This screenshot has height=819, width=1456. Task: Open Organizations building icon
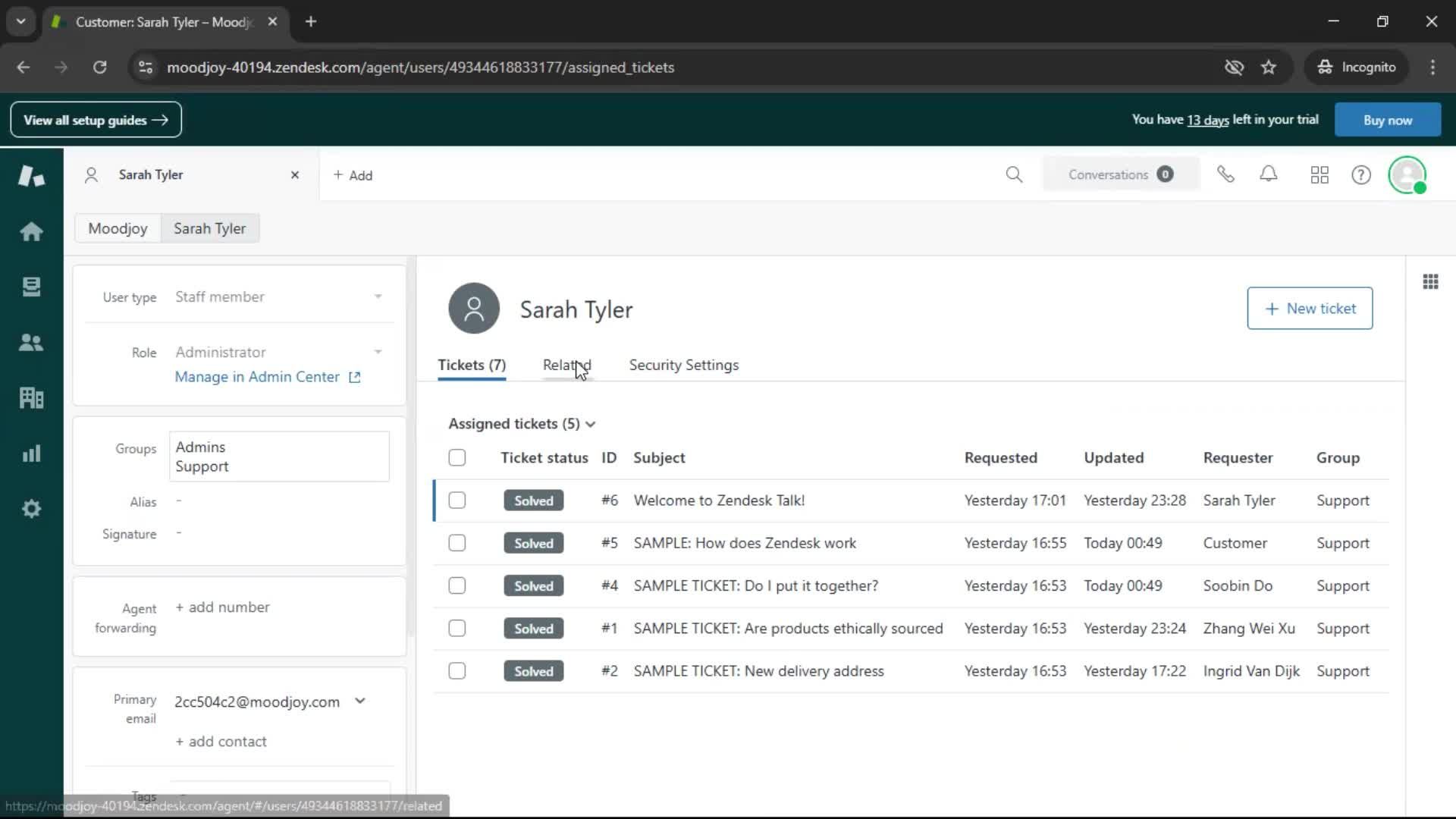(x=31, y=397)
